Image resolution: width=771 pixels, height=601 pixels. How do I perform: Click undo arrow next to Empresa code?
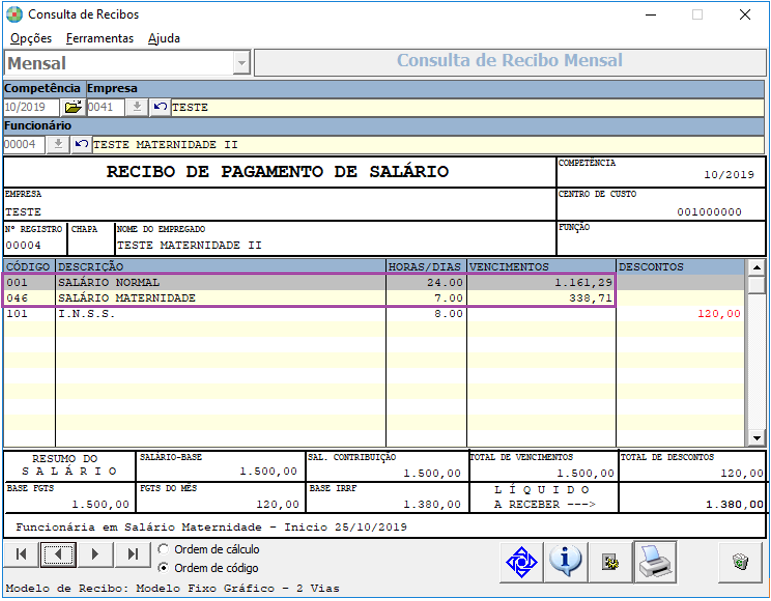(x=160, y=107)
